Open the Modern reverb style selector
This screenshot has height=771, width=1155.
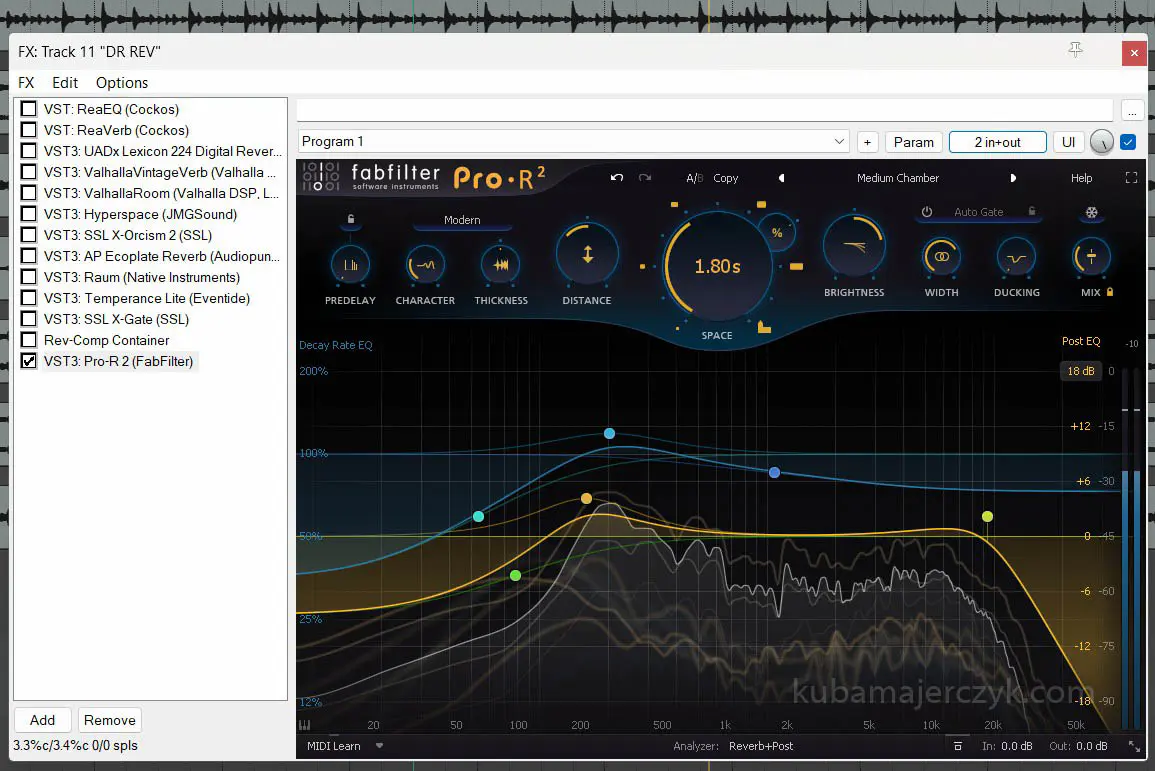462,220
